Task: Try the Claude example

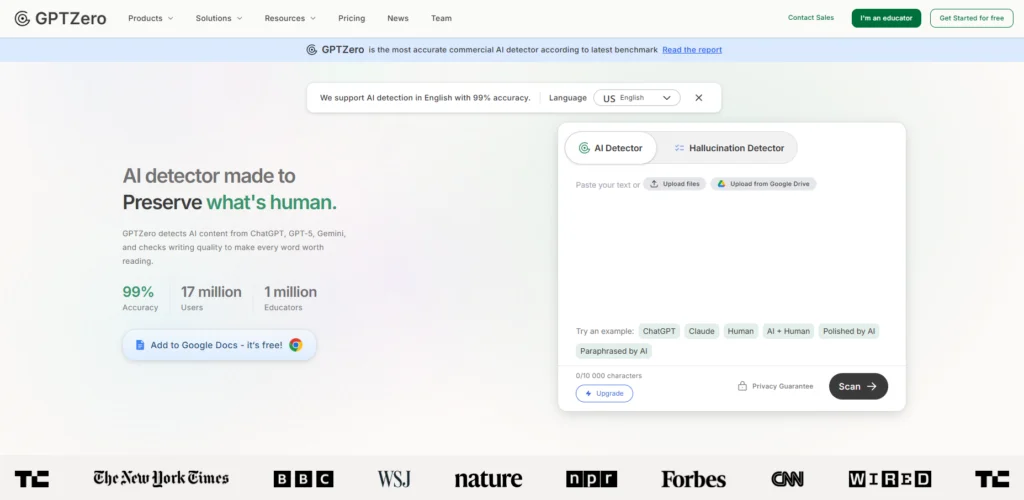Action: coord(701,331)
